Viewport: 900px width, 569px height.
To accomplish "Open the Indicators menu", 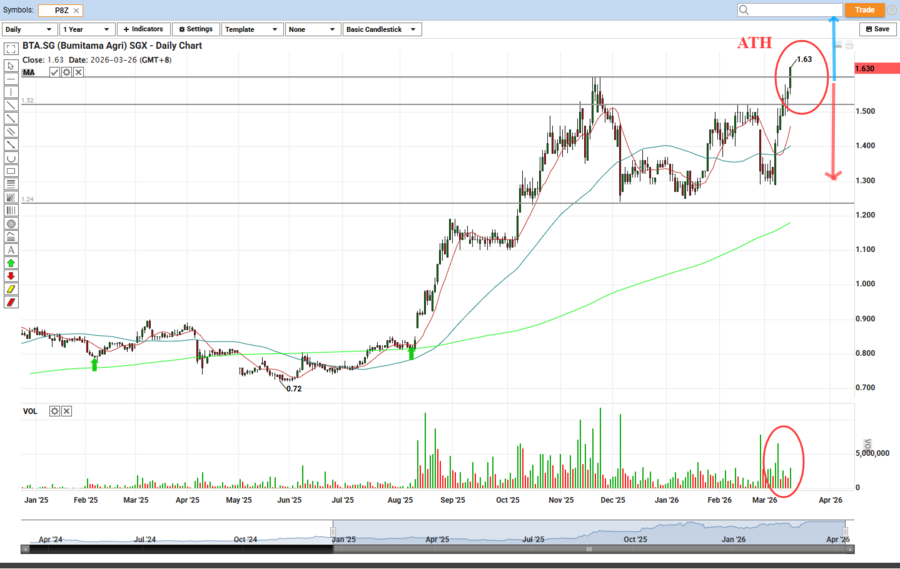I will (143, 30).
